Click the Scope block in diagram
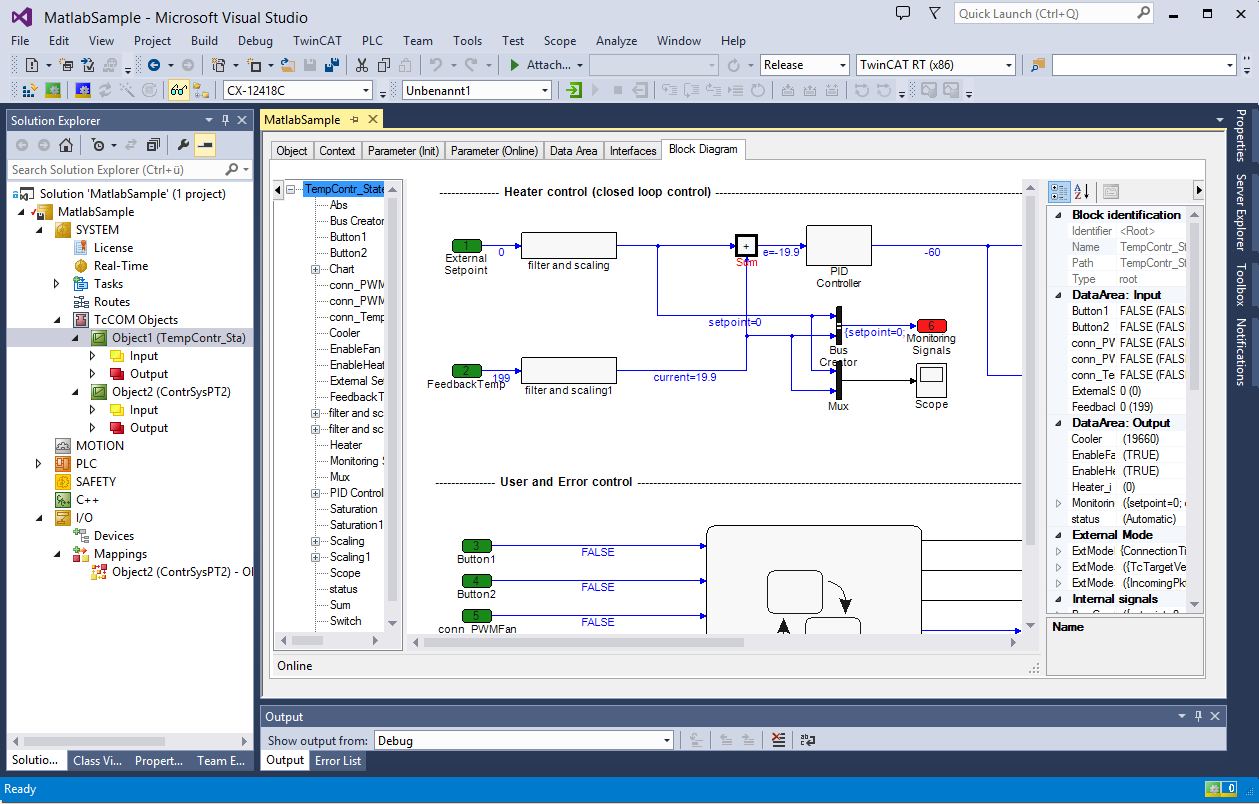The height and width of the screenshot is (804, 1259). pos(931,380)
